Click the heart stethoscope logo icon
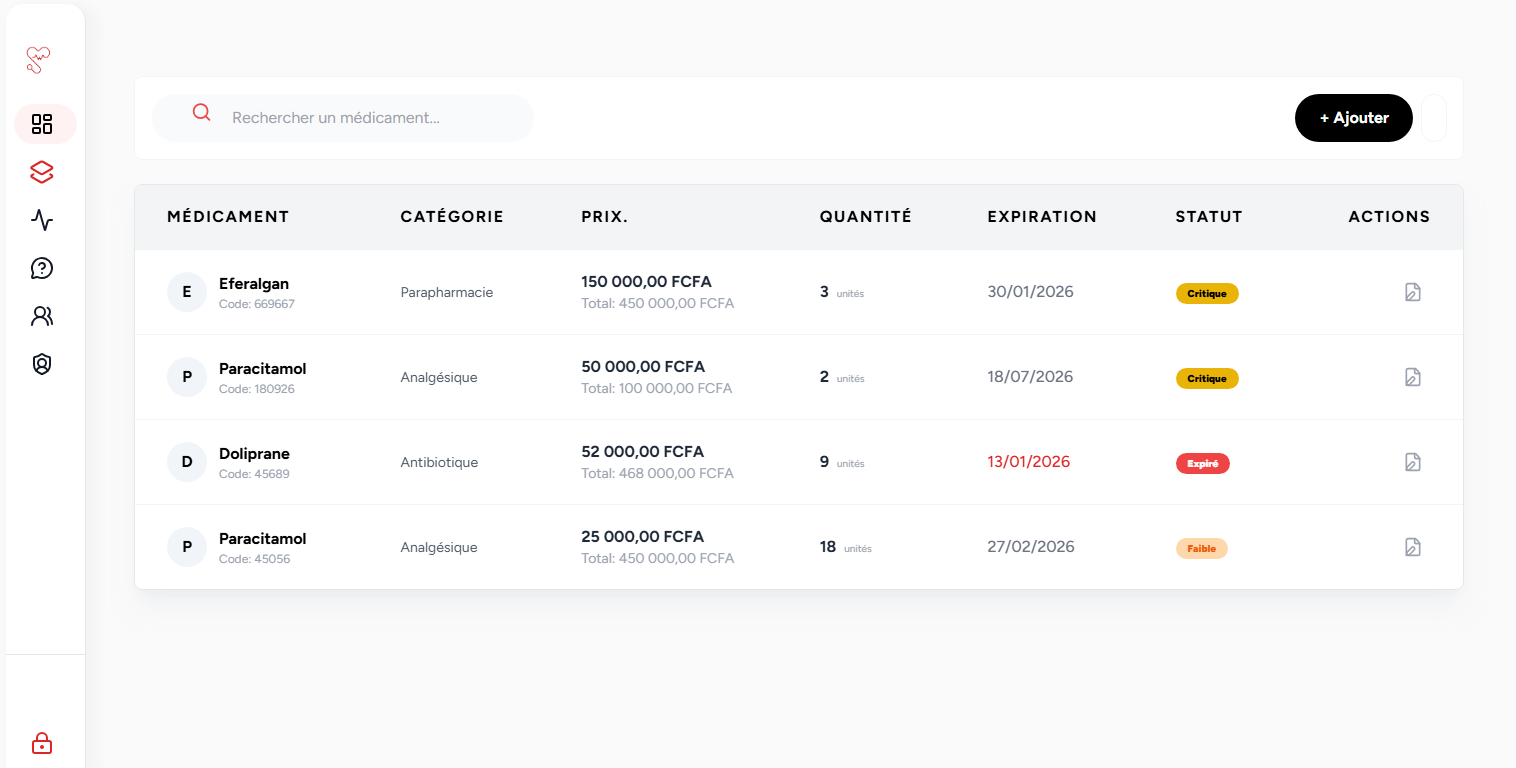 pos(39,60)
